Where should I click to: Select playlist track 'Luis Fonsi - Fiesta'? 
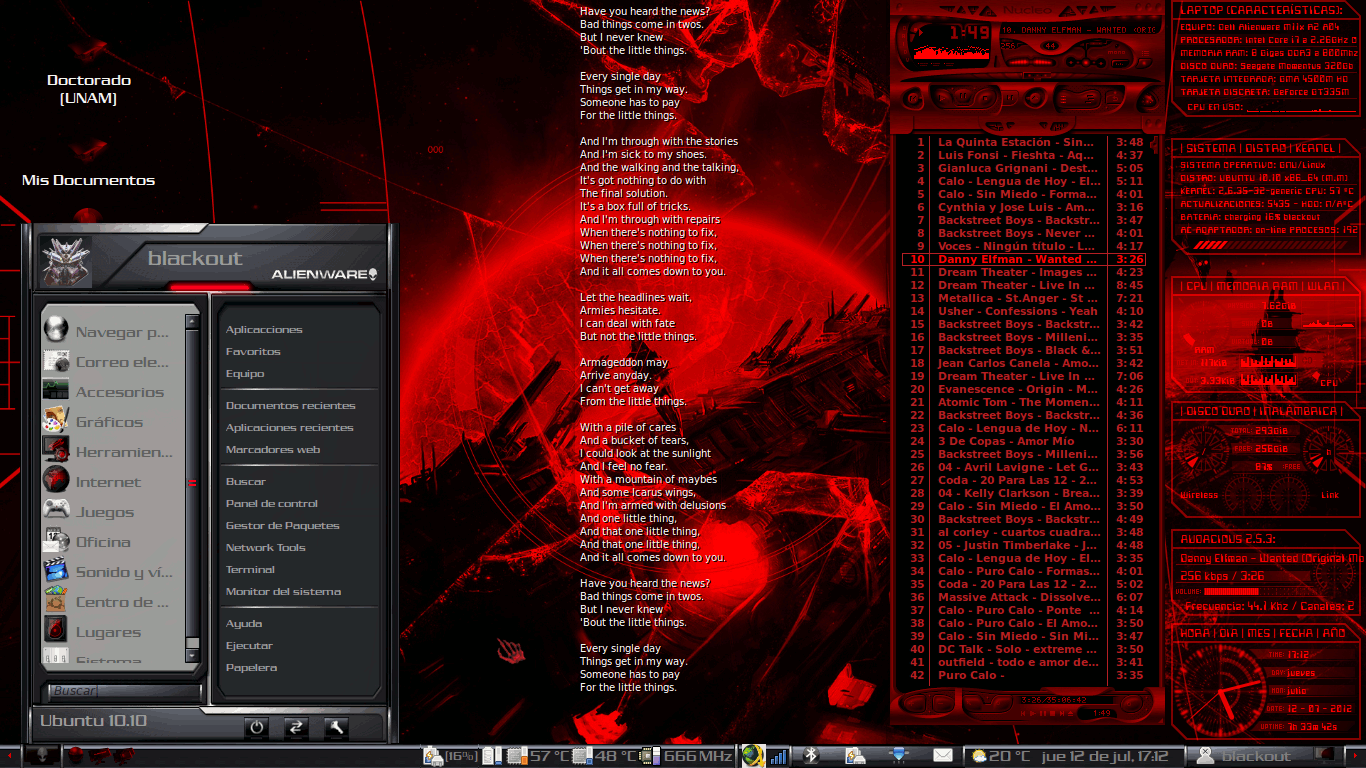click(x=1024, y=155)
